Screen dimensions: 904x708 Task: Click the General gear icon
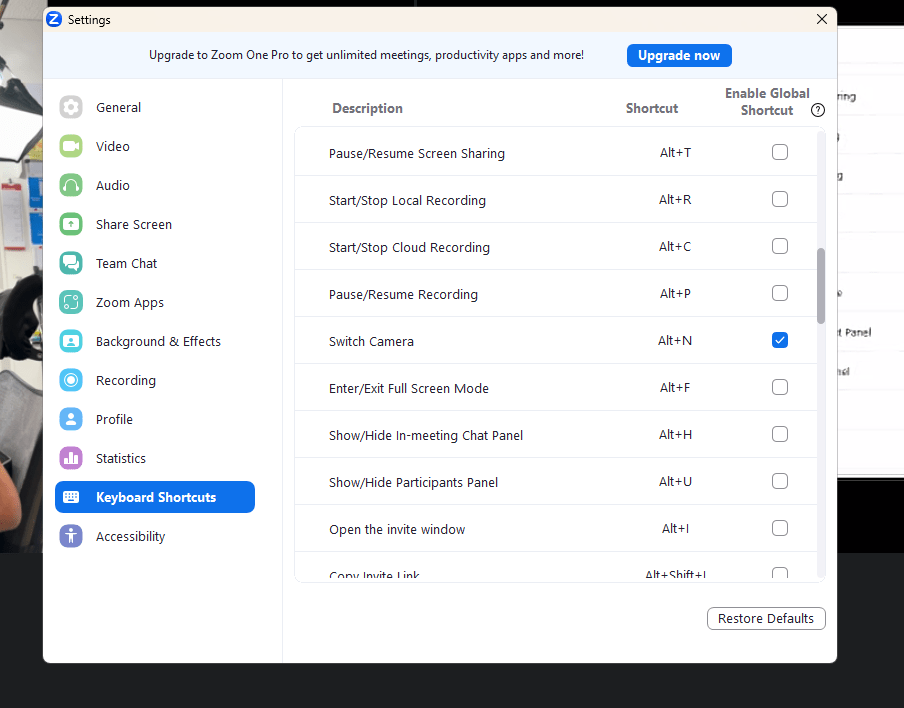71,107
